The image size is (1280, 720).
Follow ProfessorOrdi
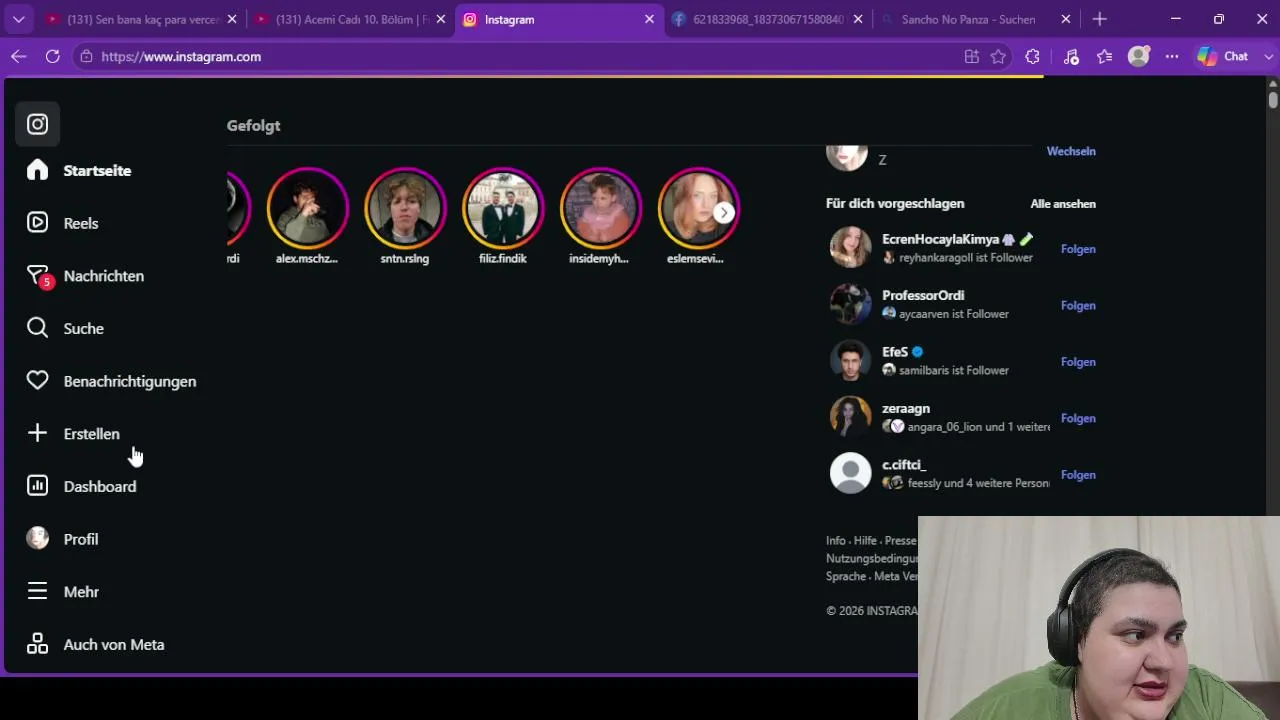click(x=1078, y=306)
